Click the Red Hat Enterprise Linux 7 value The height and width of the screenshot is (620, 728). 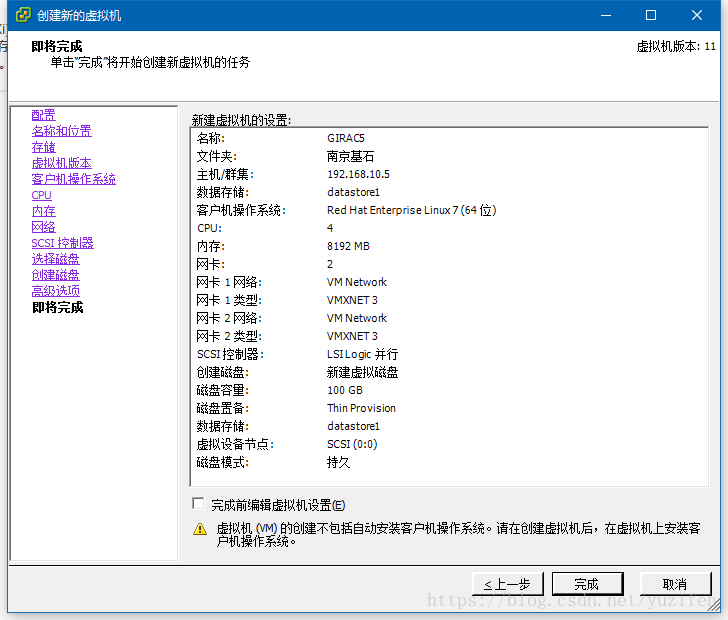(x=412, y=210)
